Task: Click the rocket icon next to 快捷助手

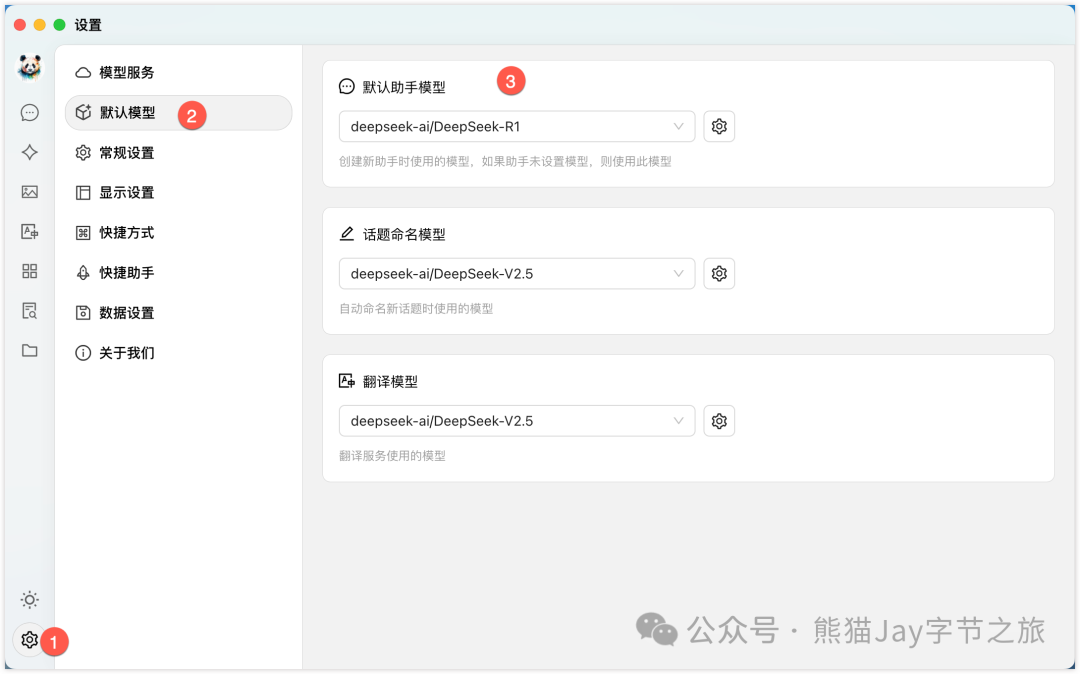Action: click(83, 273)
